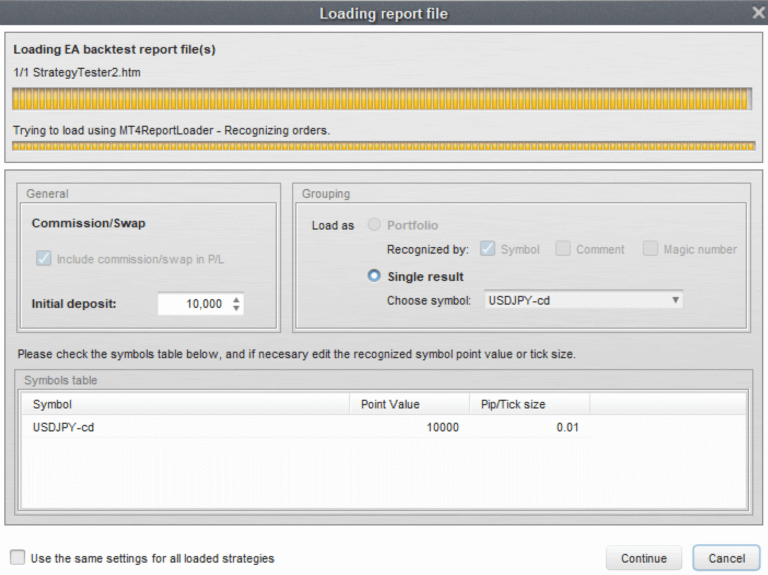This screenshot has height=575, width=768.
Task: Click the Point Value column header
Action: click(x=411, y=404)
